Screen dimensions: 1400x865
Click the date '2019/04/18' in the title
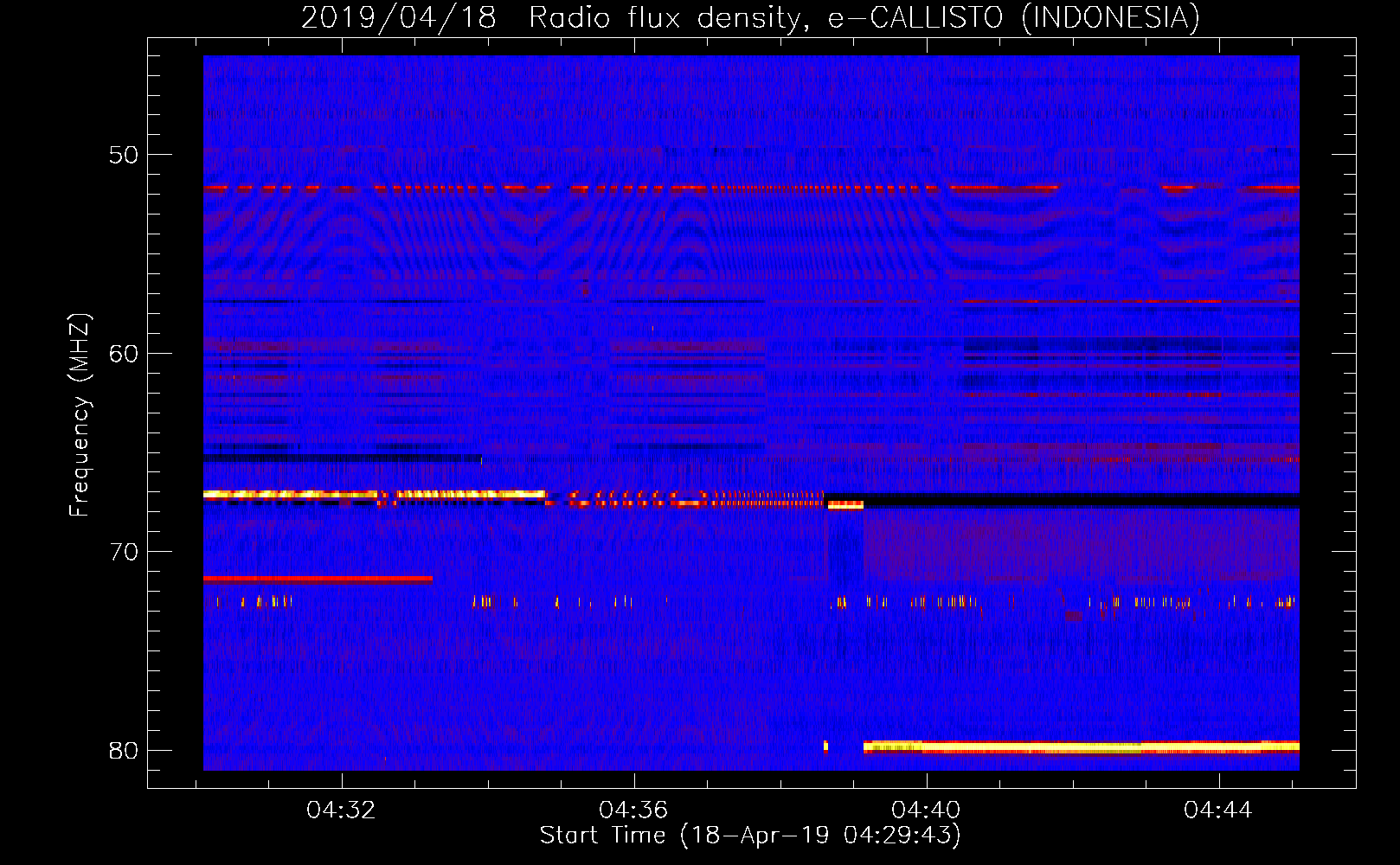point(399,18)
